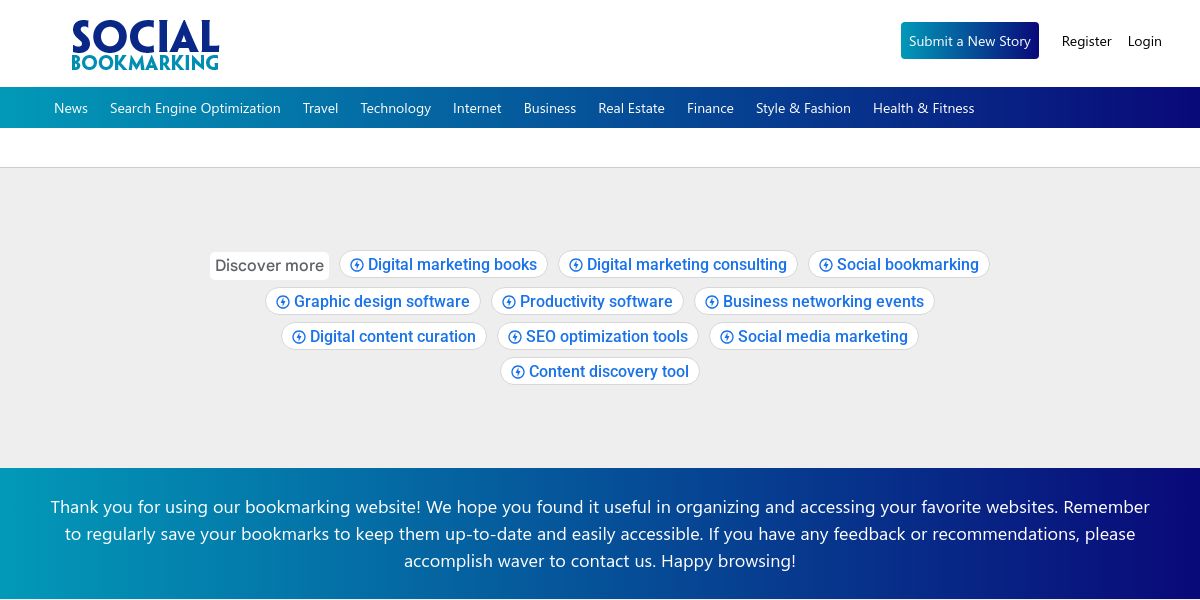Image resolution: width=1200 pixels, height=600 pixels.
Task: Open the Register link
Action: (x=1087, y=41)
